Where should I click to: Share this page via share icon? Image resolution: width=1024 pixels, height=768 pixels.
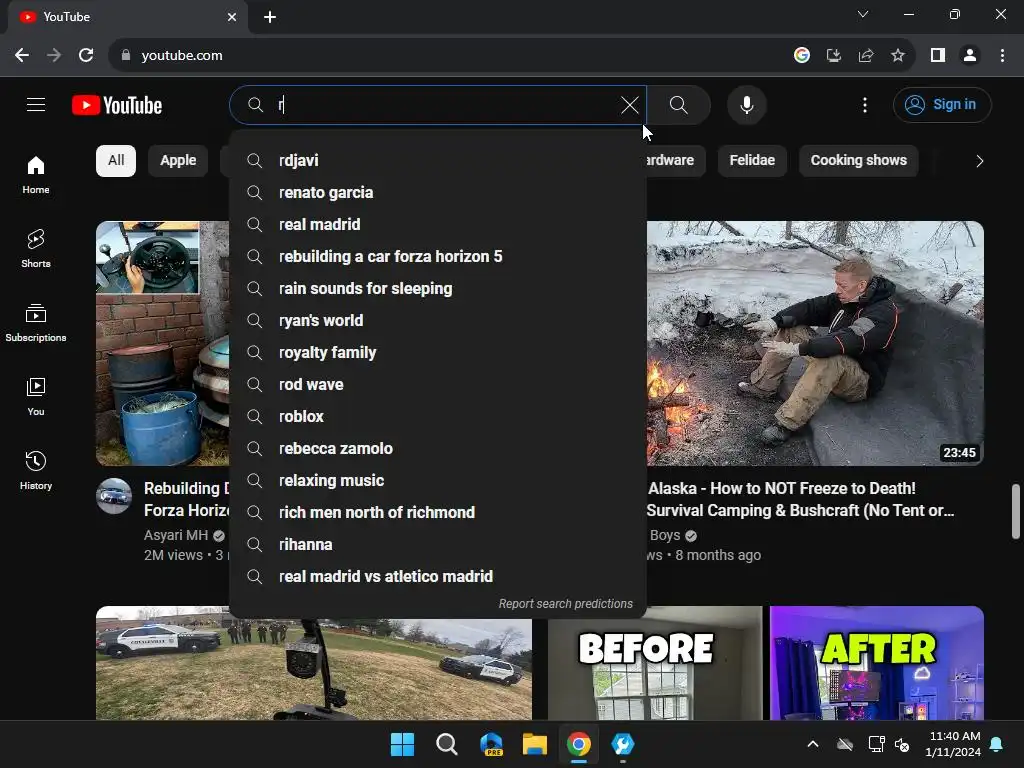pyautogui.click(x=866, y=56)
